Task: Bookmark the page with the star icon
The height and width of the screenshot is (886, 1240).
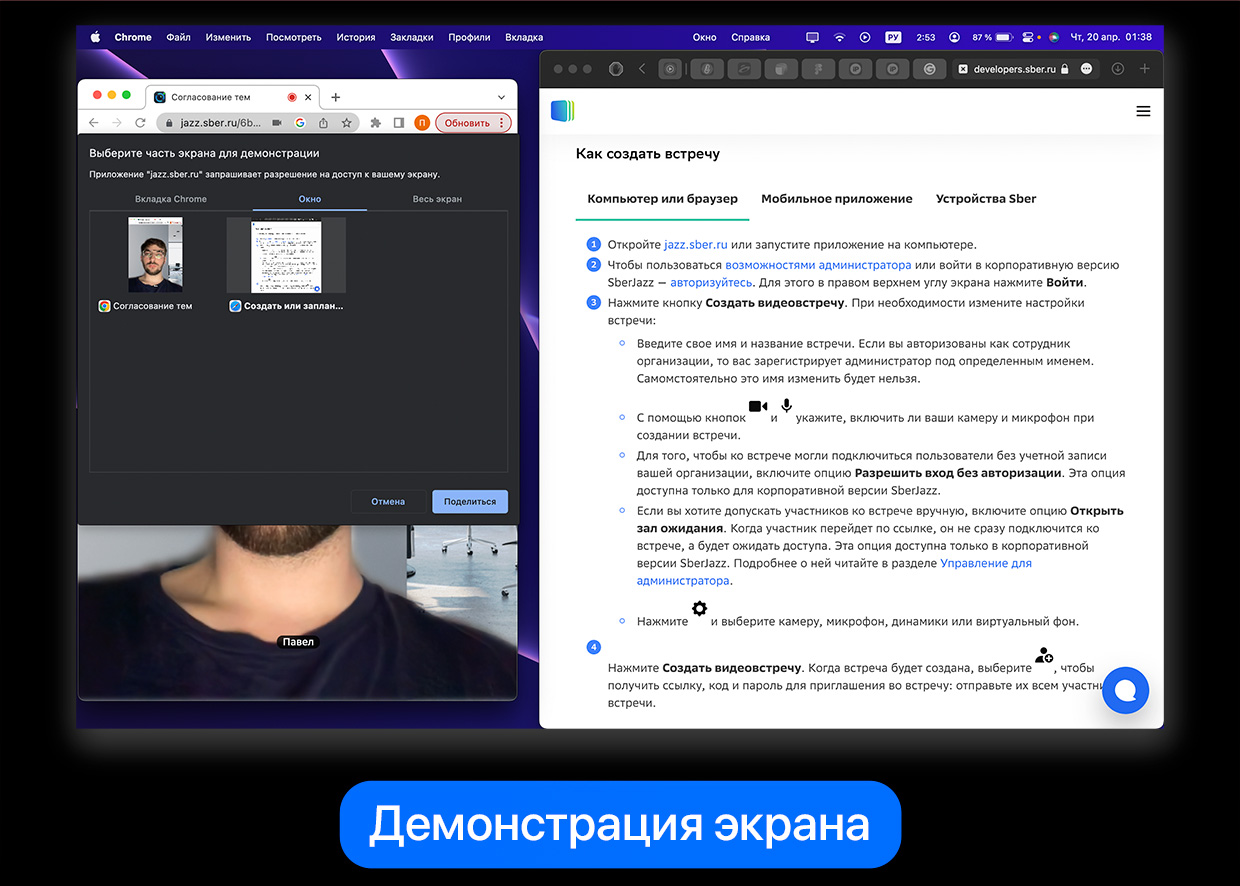Action: pos(346,123)
